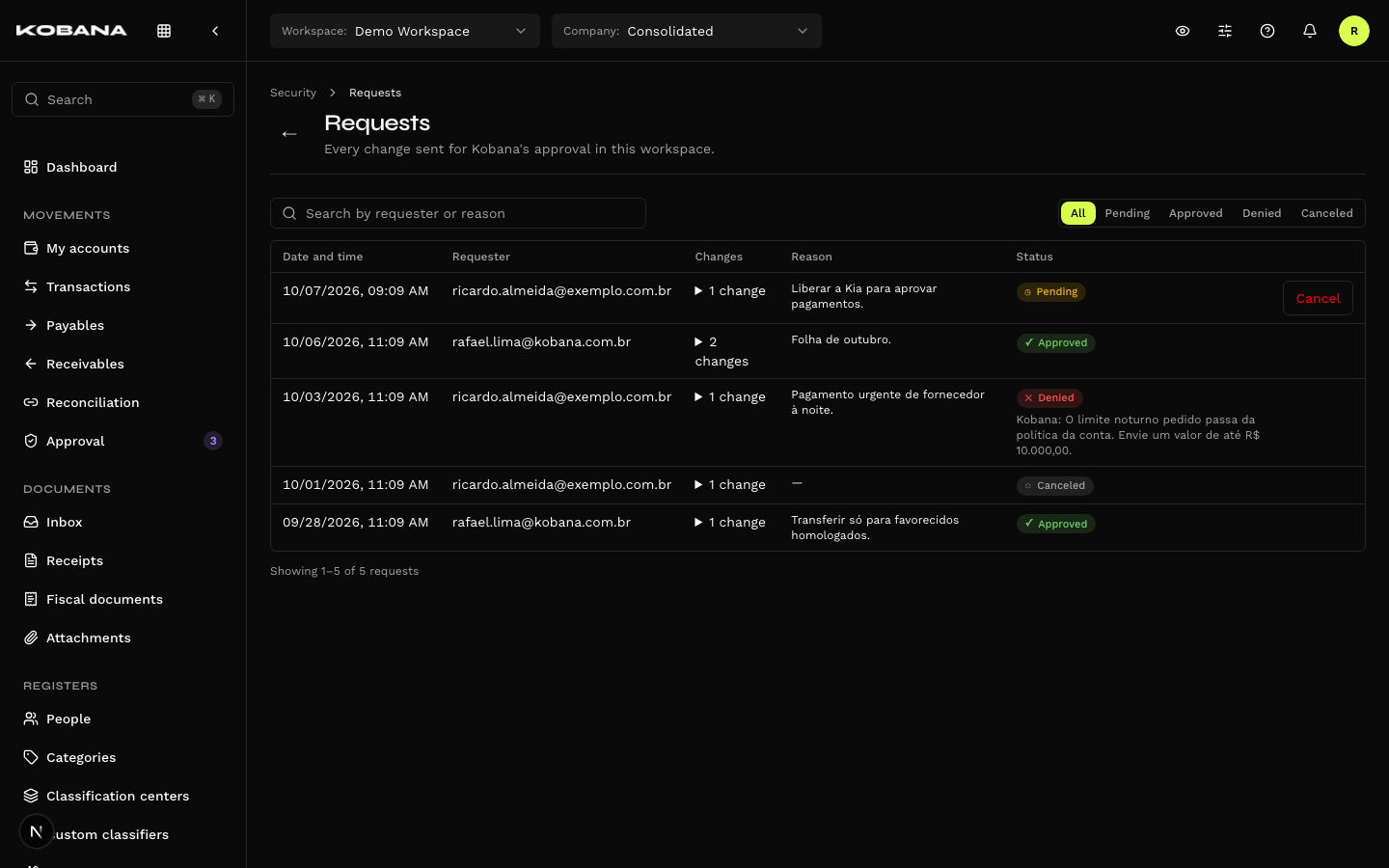Switch to the Approved filter tab
1389x868 pixels.
[x=1196, y=213]
